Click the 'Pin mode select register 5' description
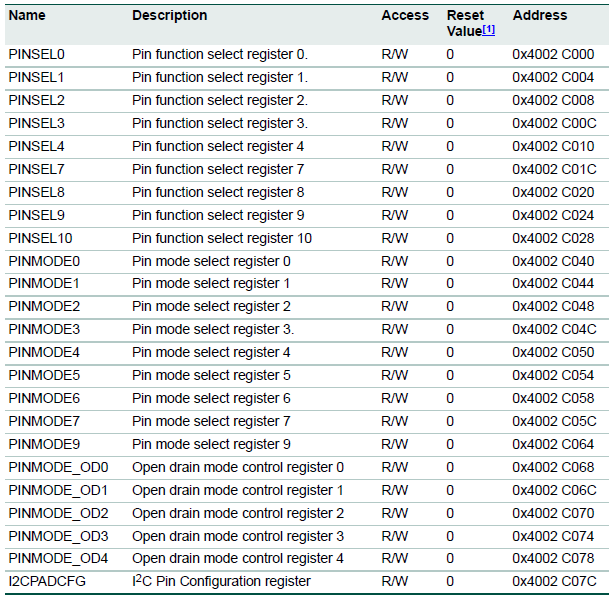Image resolution: width=613 pixels, height=598 pixels. click(x=212, y=376)
